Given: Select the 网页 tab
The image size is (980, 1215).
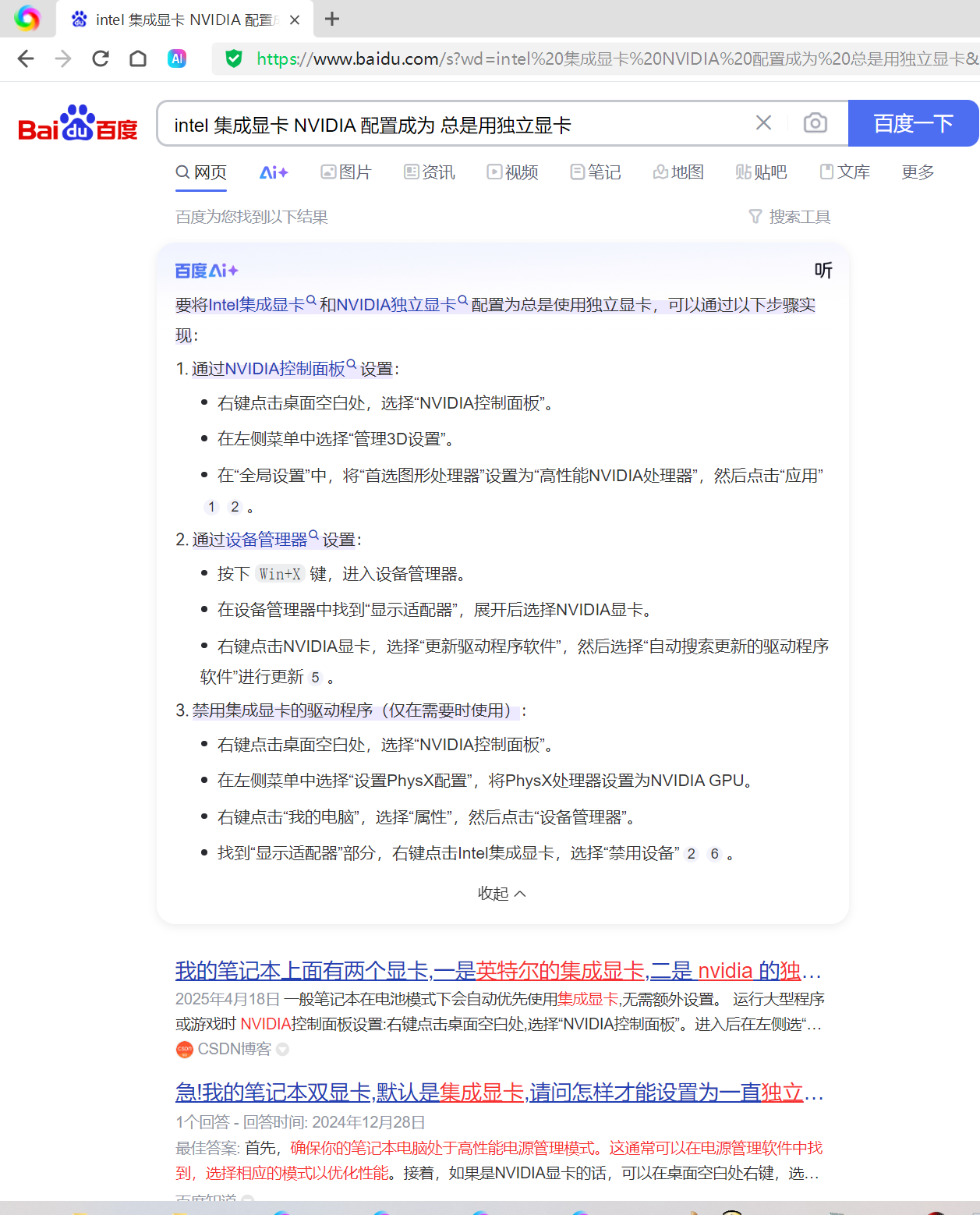Looking at the screenshot, I should coord(201,172).
